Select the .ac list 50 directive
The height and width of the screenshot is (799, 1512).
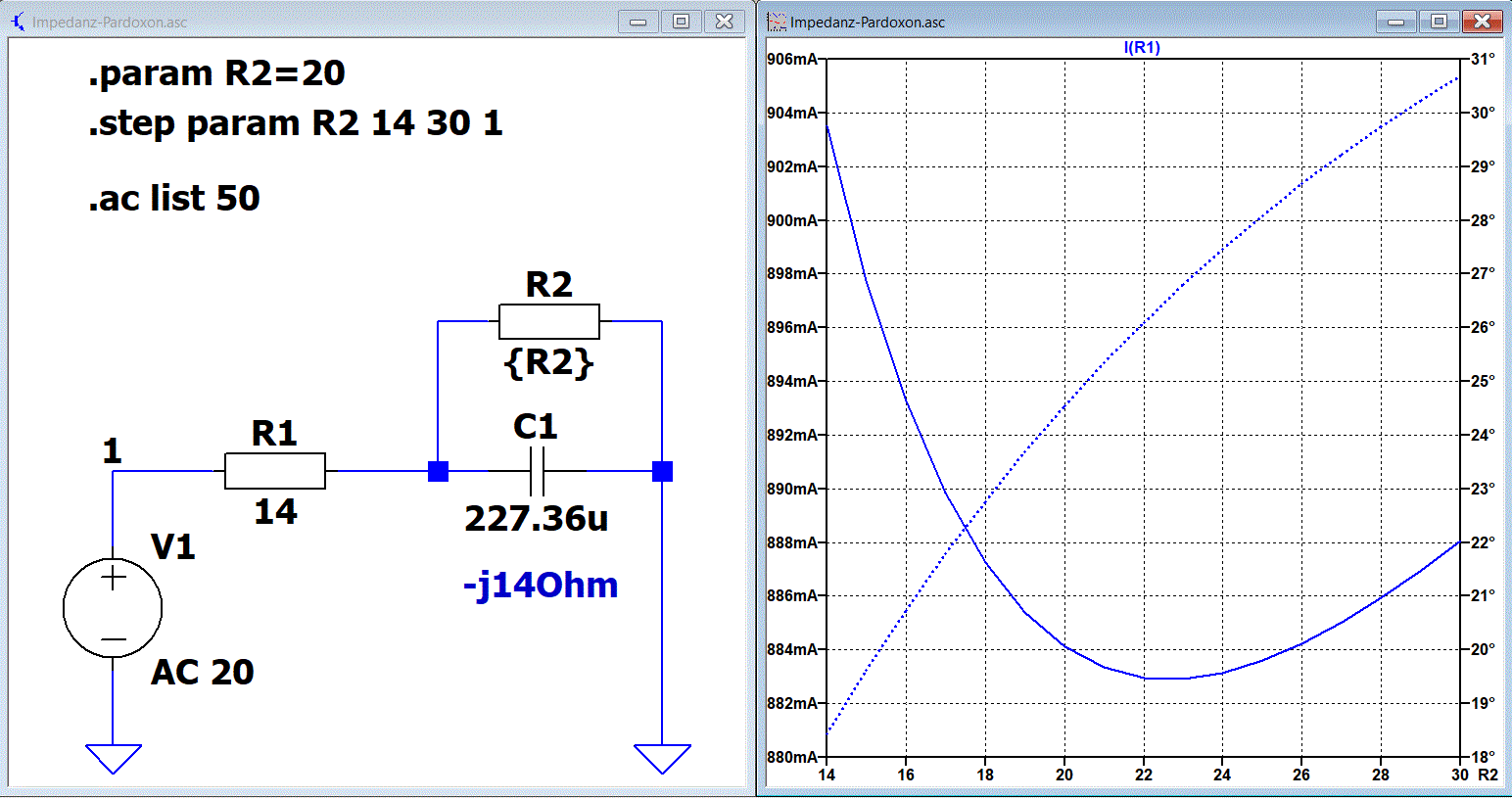point(174,199)
